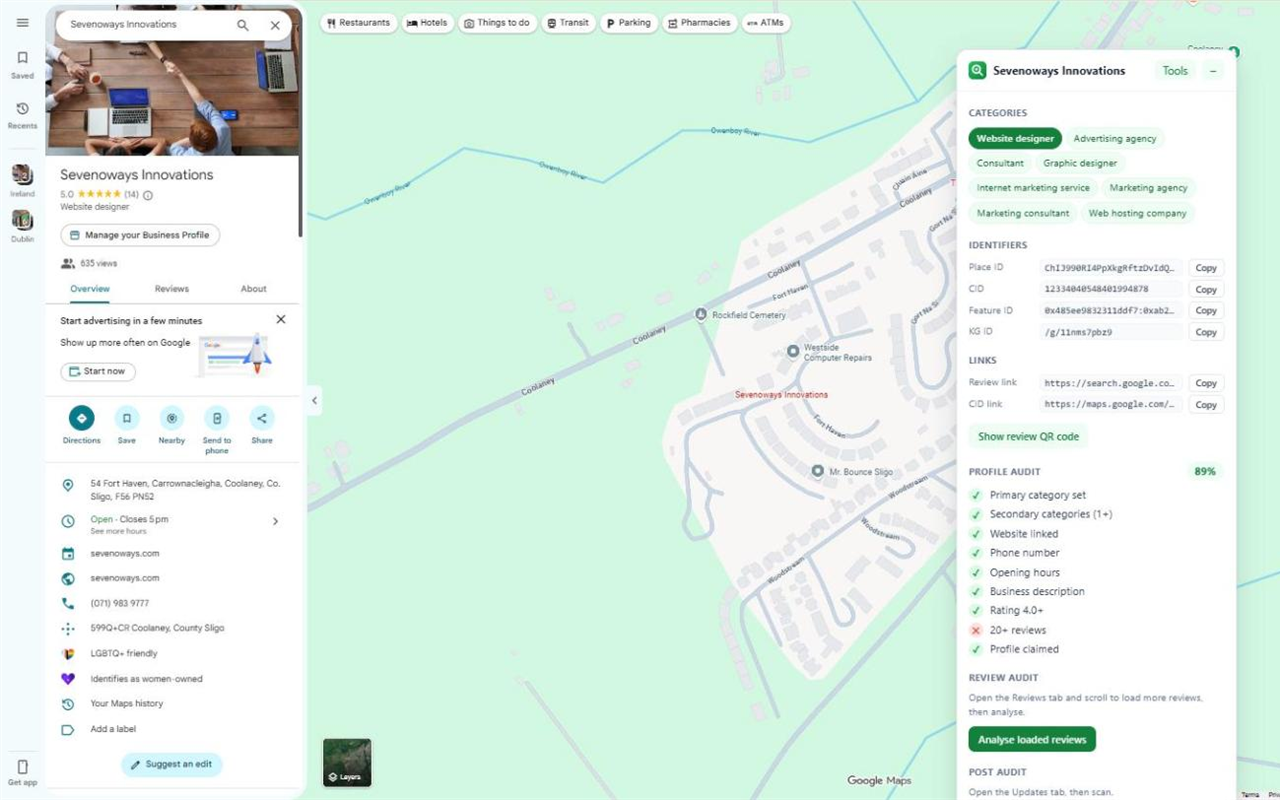
Task: Dismiss the Start advertising promo
Action: tap(280, 320)
